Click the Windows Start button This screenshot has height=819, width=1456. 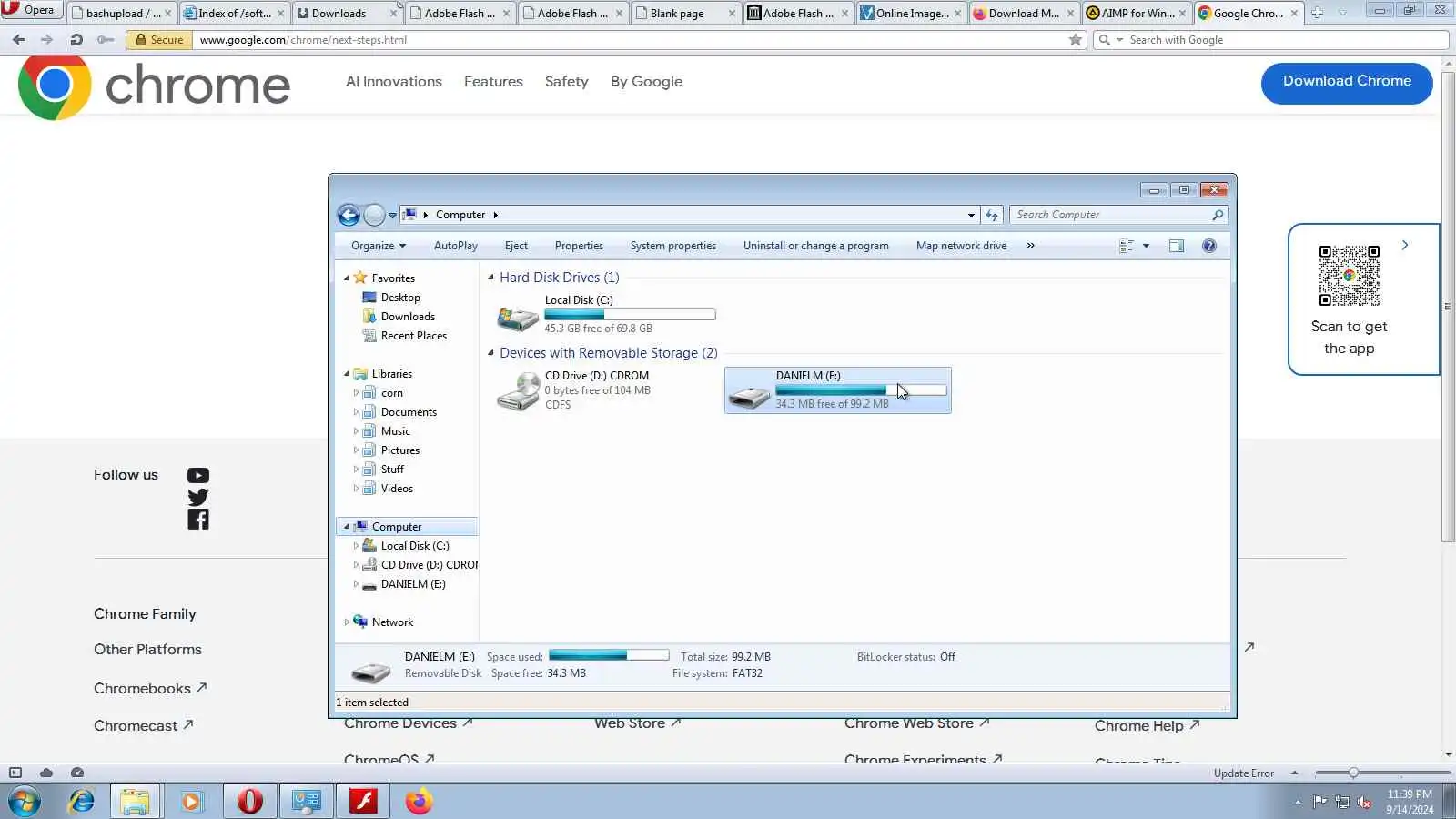click(x=25, y=802)
